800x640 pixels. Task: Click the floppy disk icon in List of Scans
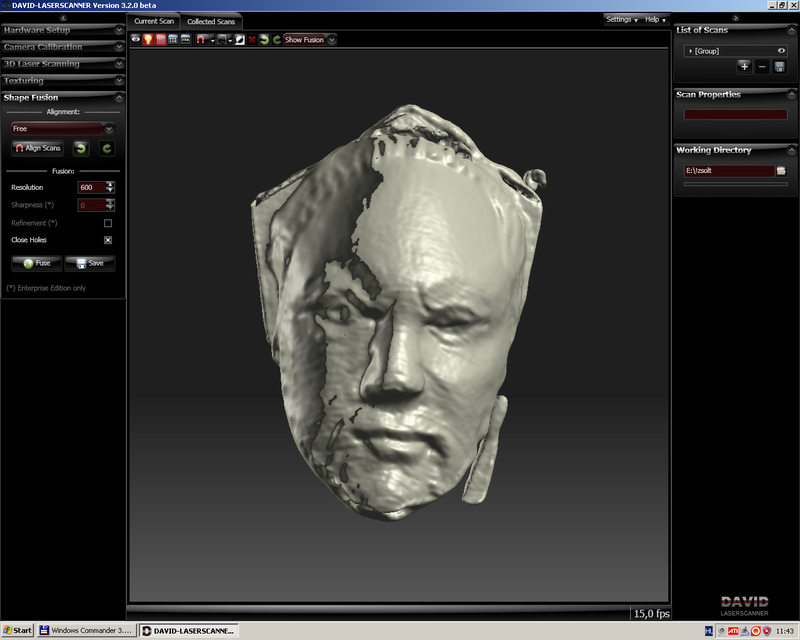[x=779, y=66]
